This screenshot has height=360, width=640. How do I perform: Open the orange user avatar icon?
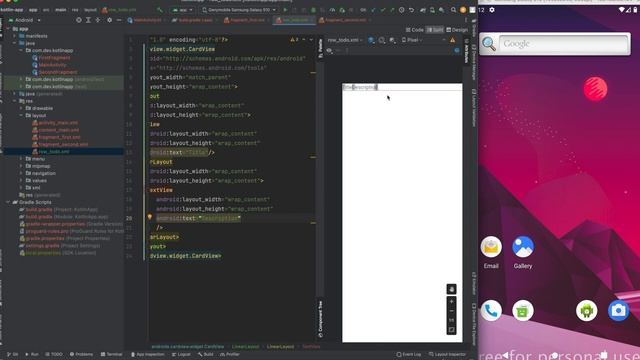coord(463,10)
